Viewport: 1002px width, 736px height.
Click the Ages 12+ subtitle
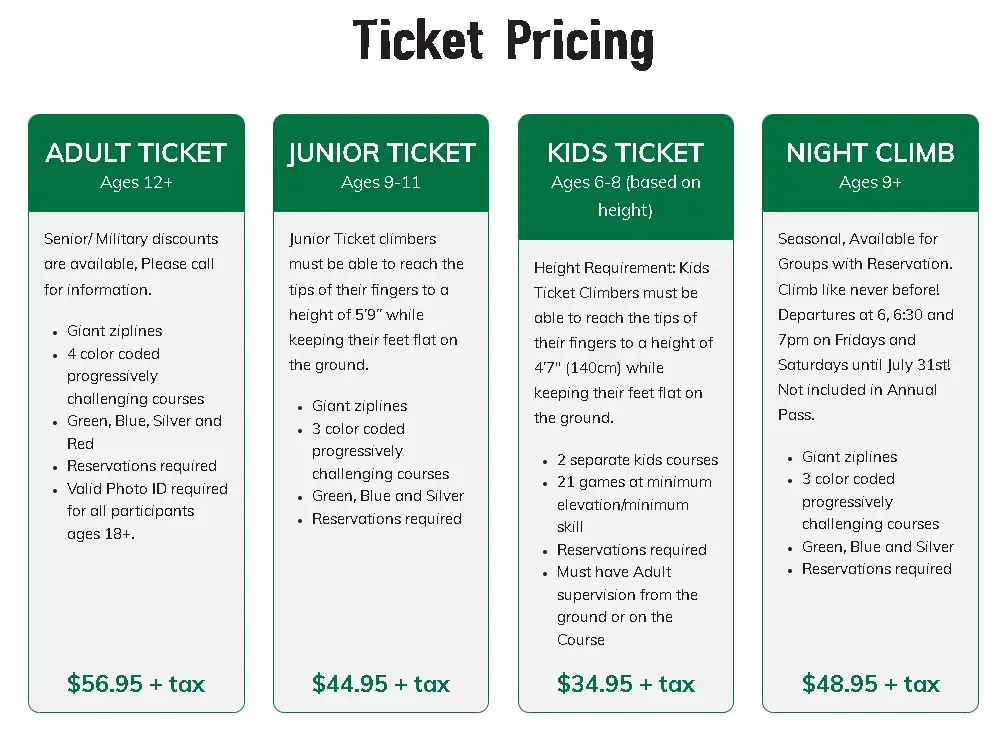(x=136, y=183)
